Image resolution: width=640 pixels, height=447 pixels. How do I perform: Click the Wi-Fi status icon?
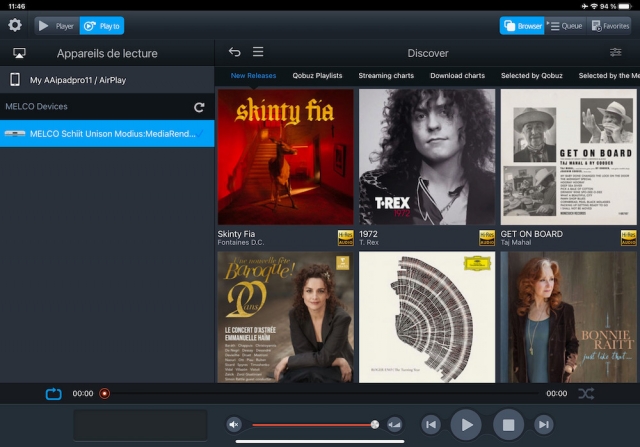tap(594, 6)
